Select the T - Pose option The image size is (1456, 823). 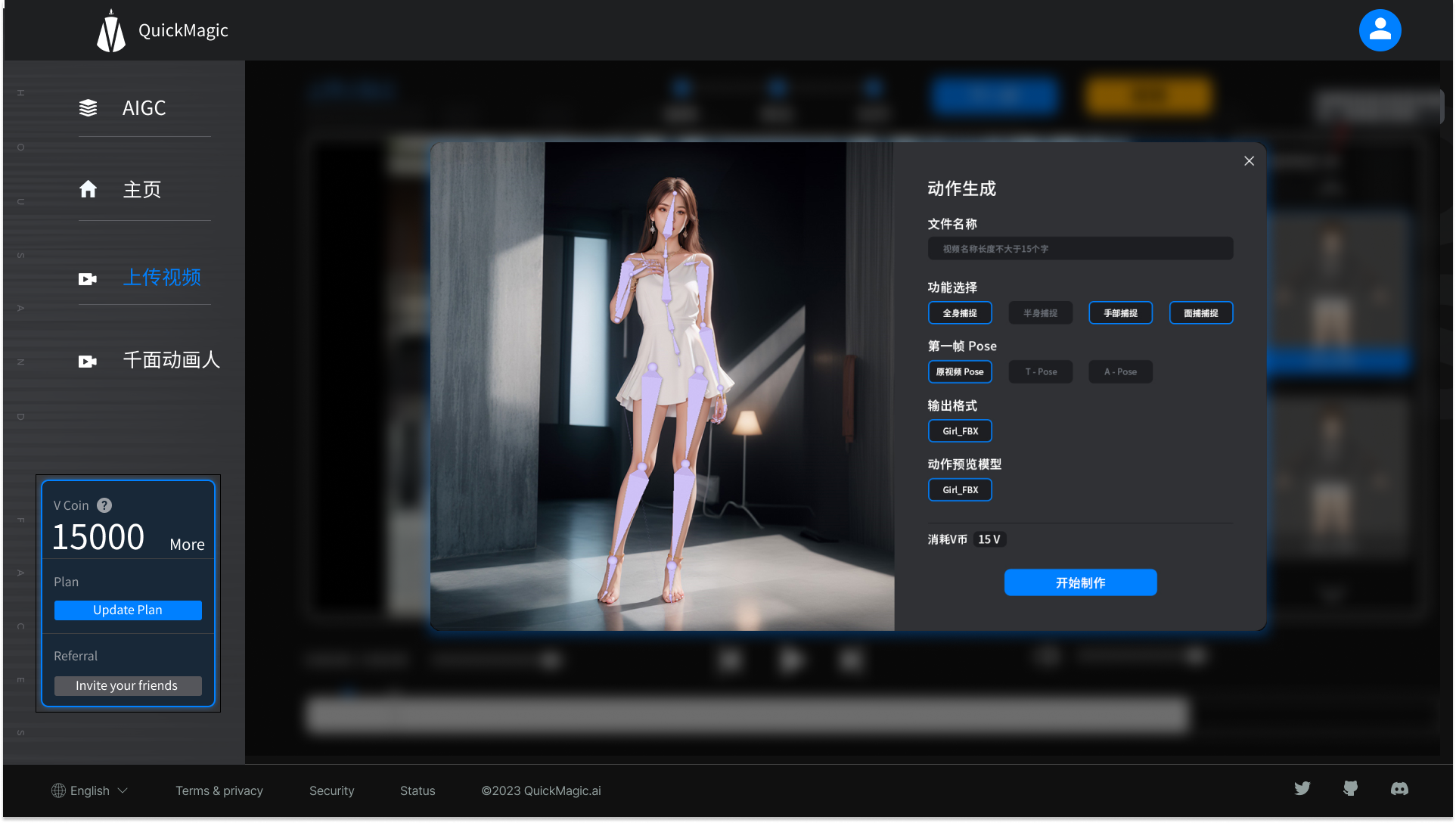pos(1040,372)
